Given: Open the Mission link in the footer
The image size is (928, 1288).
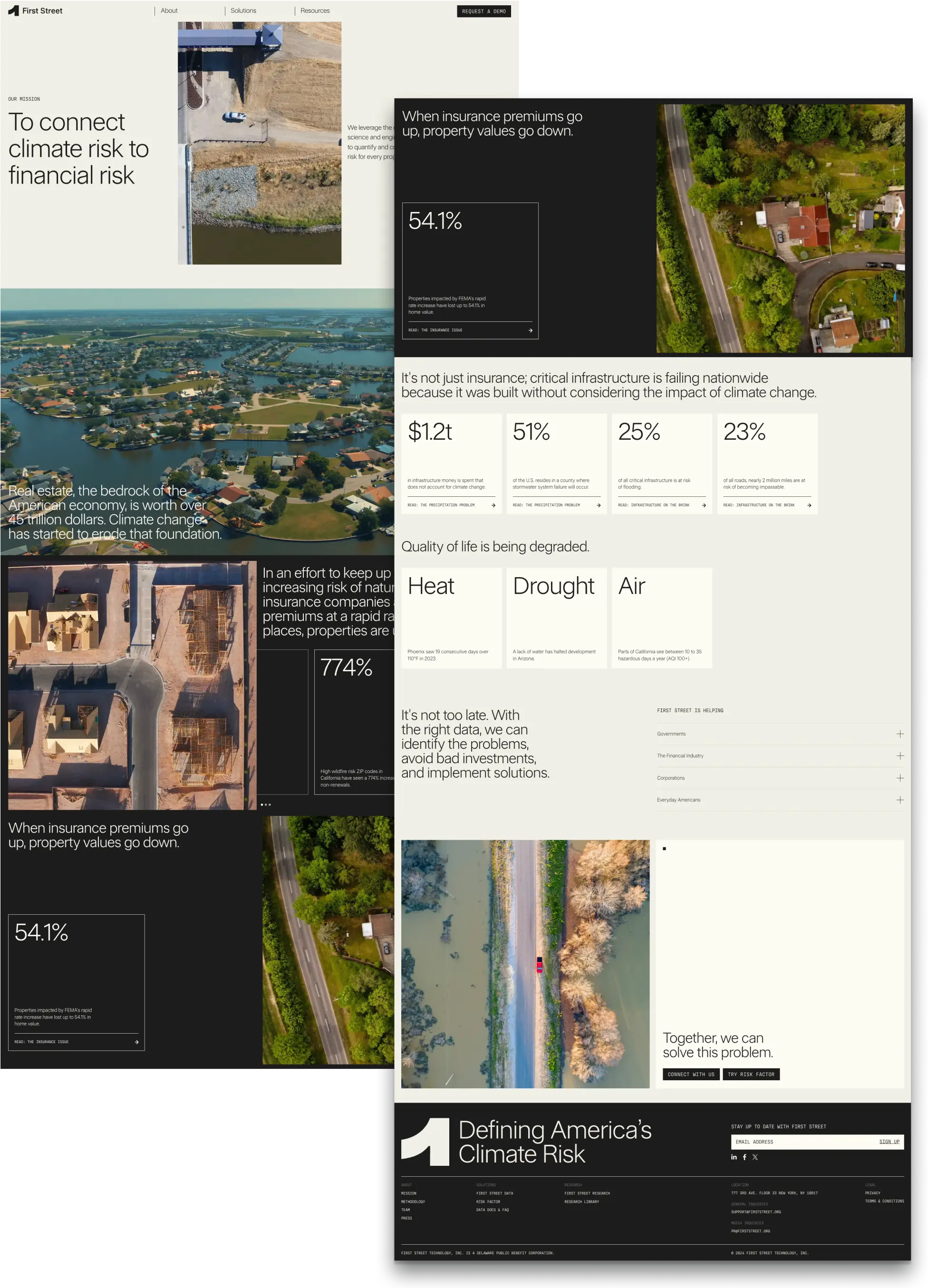Looking at the screenshot, I should 409,1194.
